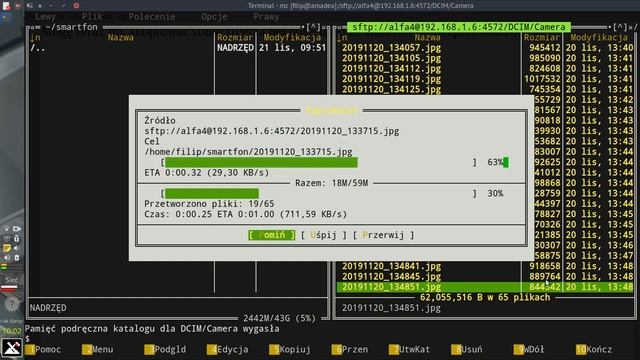640x360 pixels.
Task: Open the Prawy menu
Action: [266, 17]
